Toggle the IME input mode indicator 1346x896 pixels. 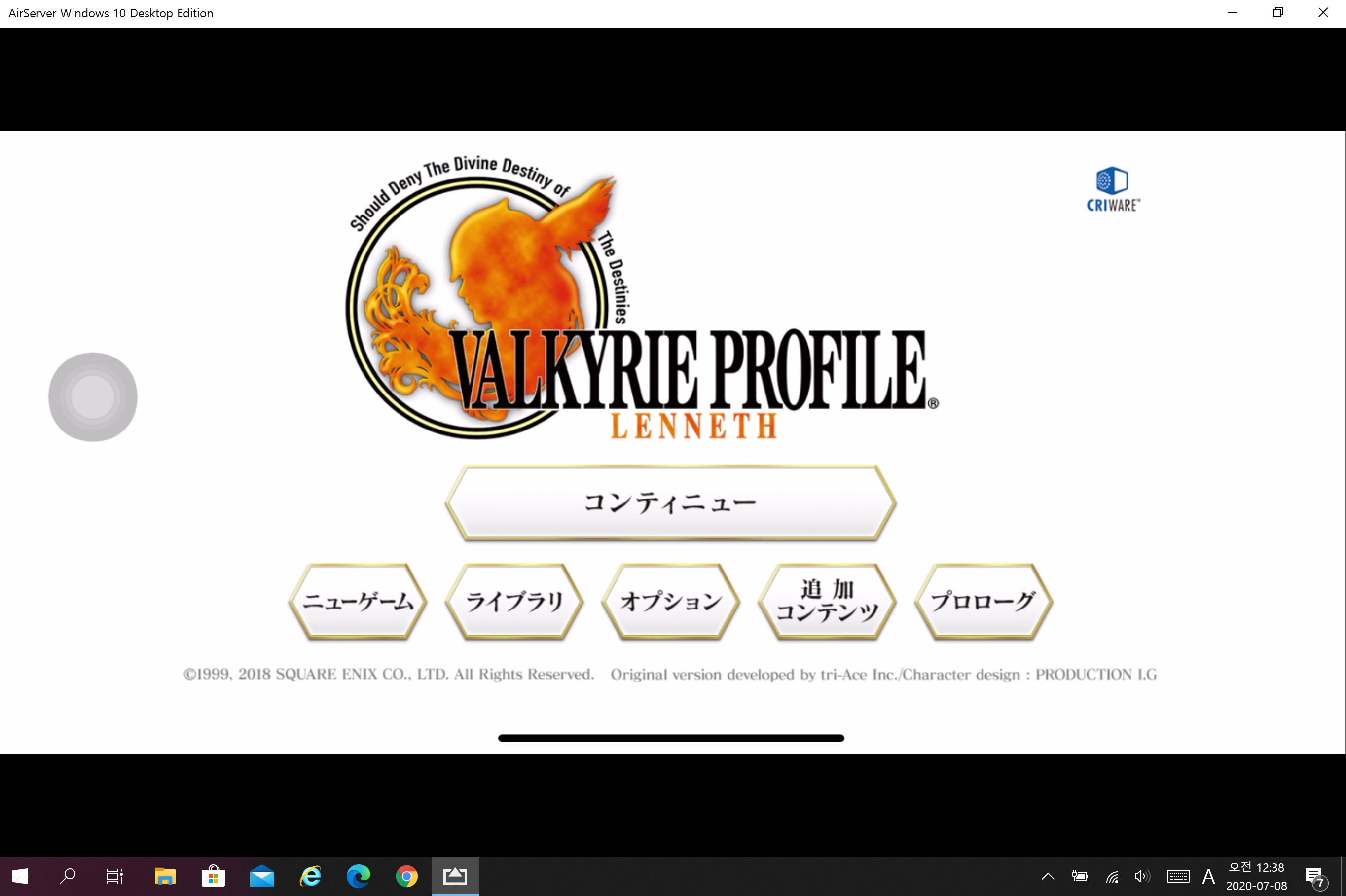[x=1208, y=876]
